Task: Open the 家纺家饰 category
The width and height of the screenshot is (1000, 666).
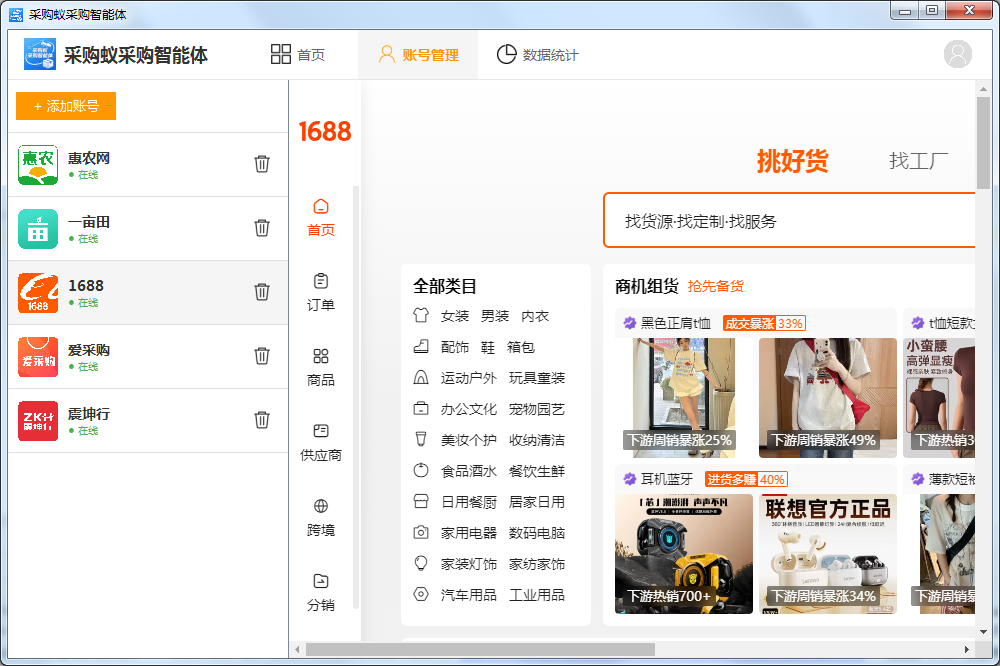Action: [x=537, y=564]
